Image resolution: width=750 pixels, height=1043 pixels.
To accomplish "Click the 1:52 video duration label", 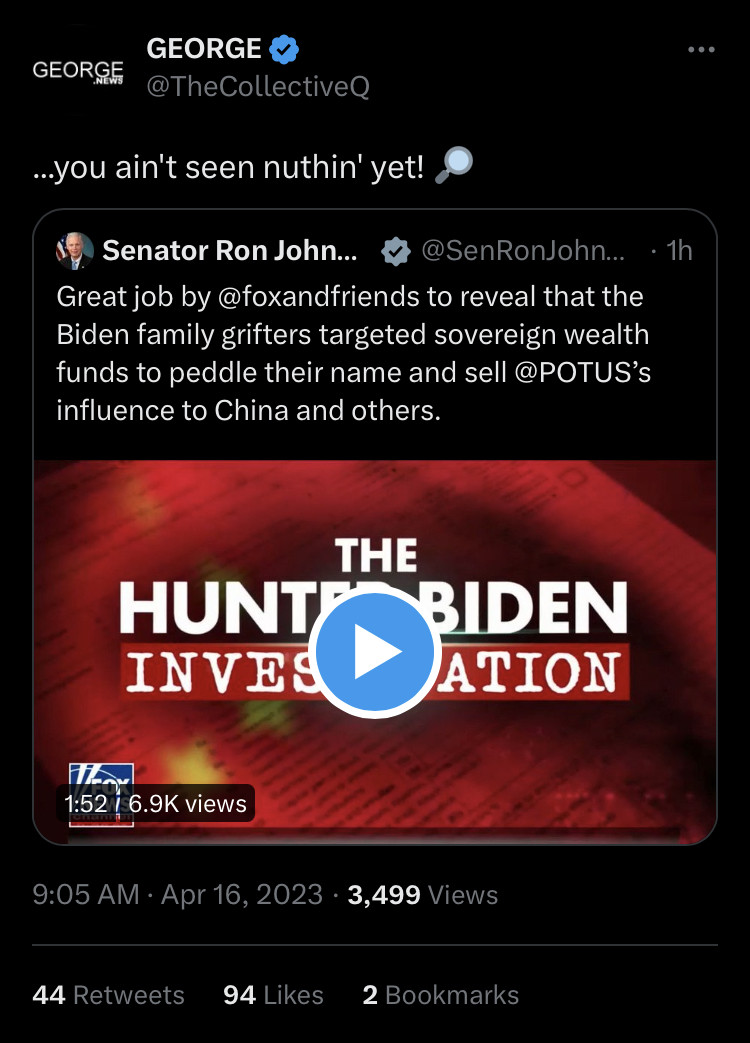I will 85,803.
